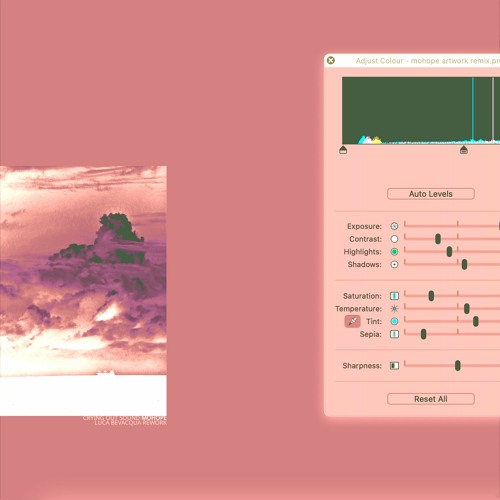The width and height of the screenshot is (500, 500).
Task: Close the Adjust Colour window
Action: [331, 60]
